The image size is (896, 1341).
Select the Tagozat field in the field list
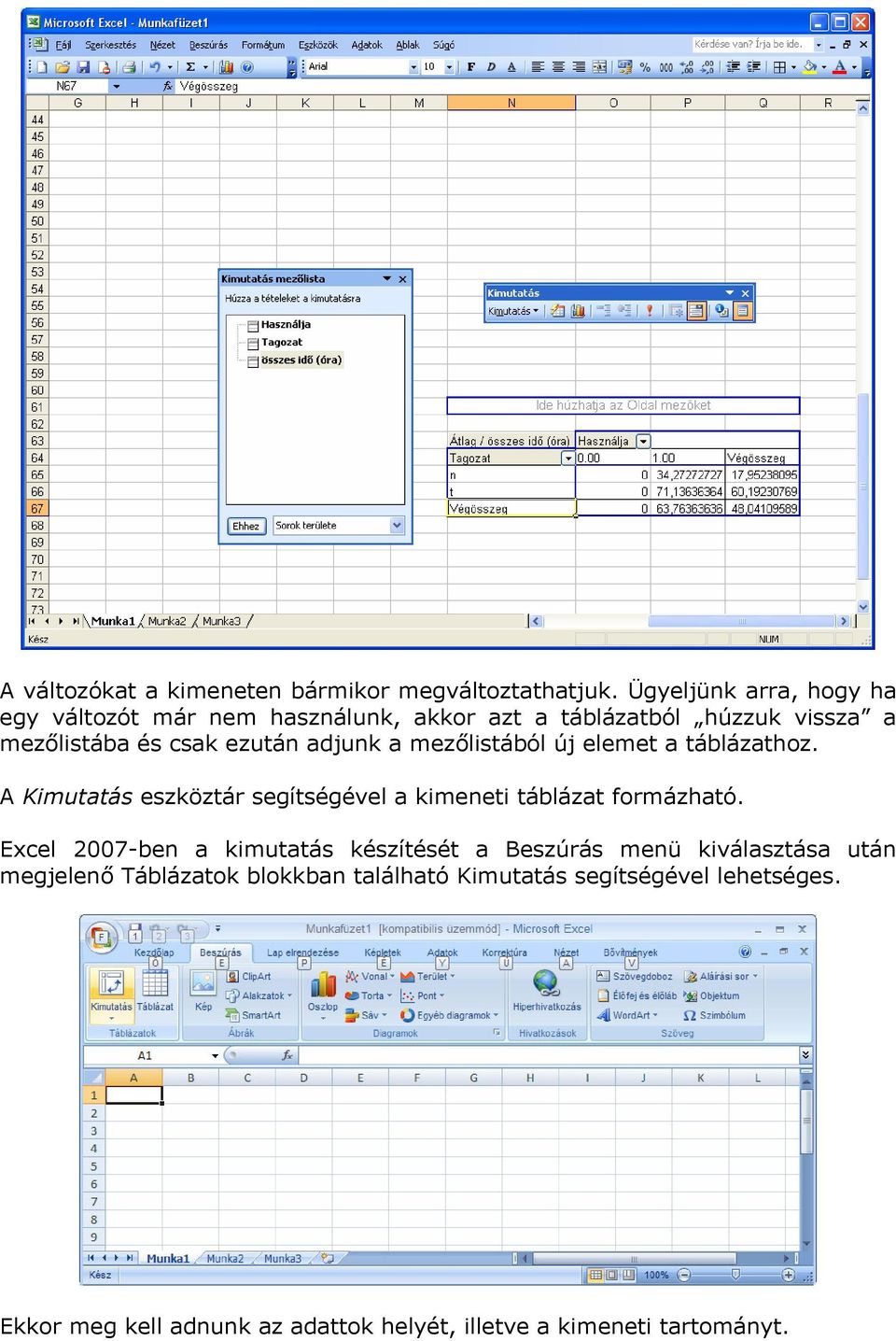282,342
